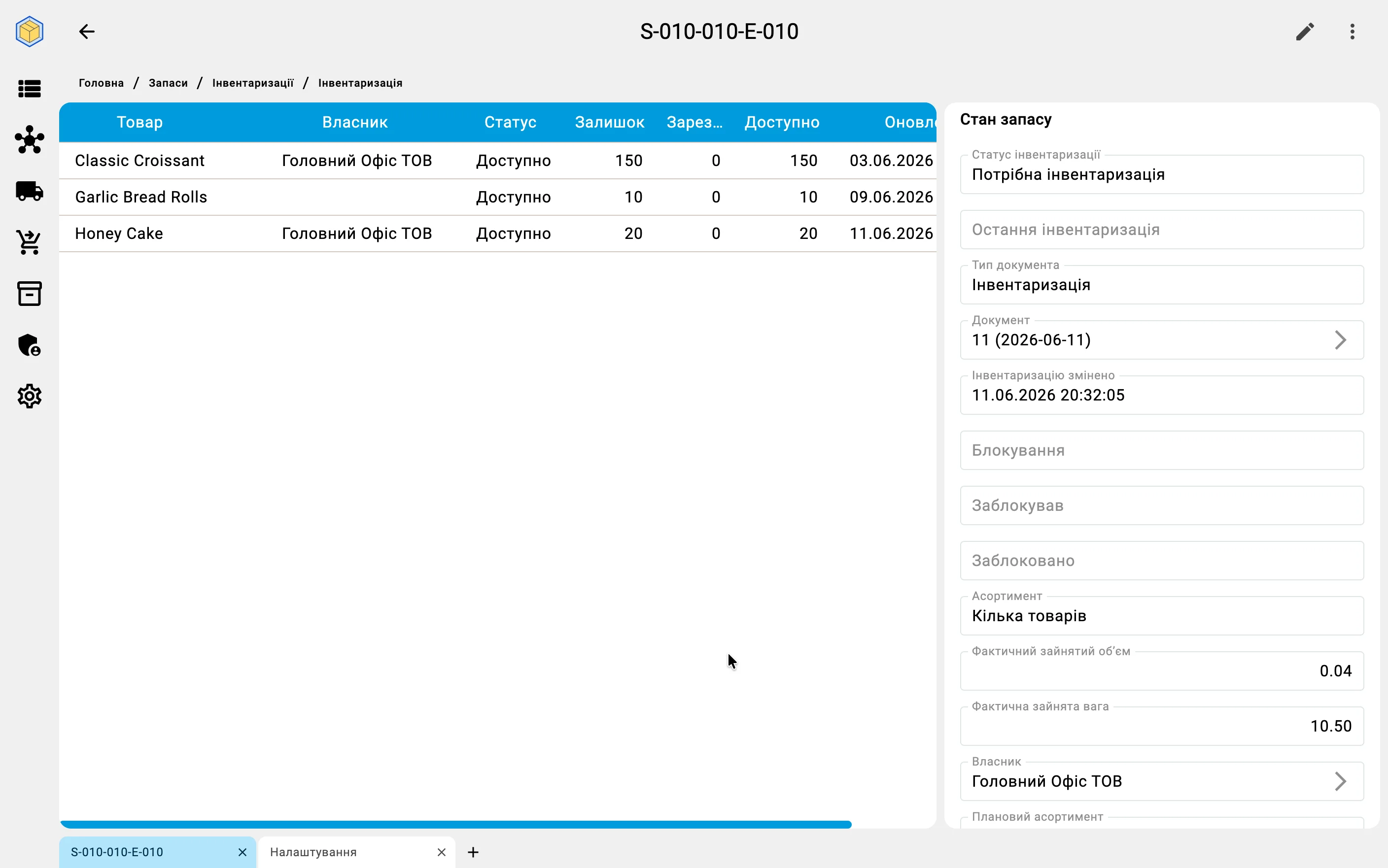Add a new tab with plus icon

coord(473,852)
